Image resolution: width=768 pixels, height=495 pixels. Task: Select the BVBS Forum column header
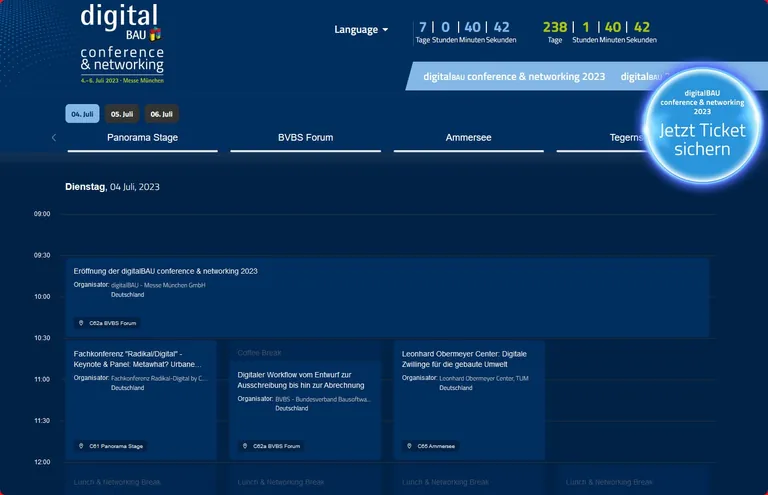click(305, 138)
